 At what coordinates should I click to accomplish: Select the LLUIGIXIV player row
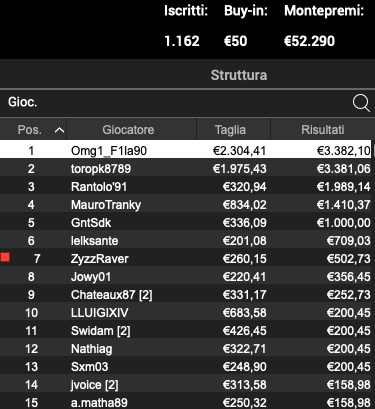[187, 312]
